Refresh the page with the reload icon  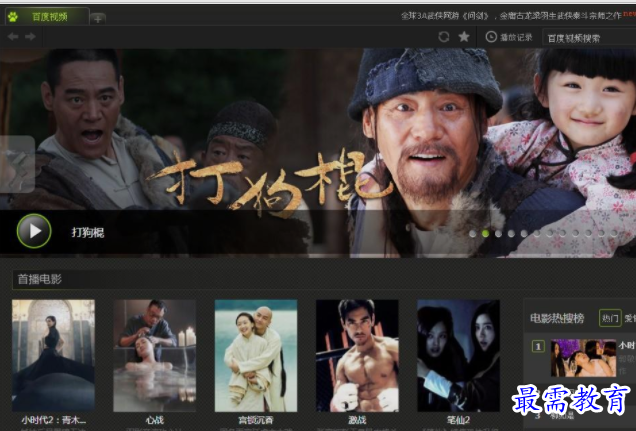444,37
